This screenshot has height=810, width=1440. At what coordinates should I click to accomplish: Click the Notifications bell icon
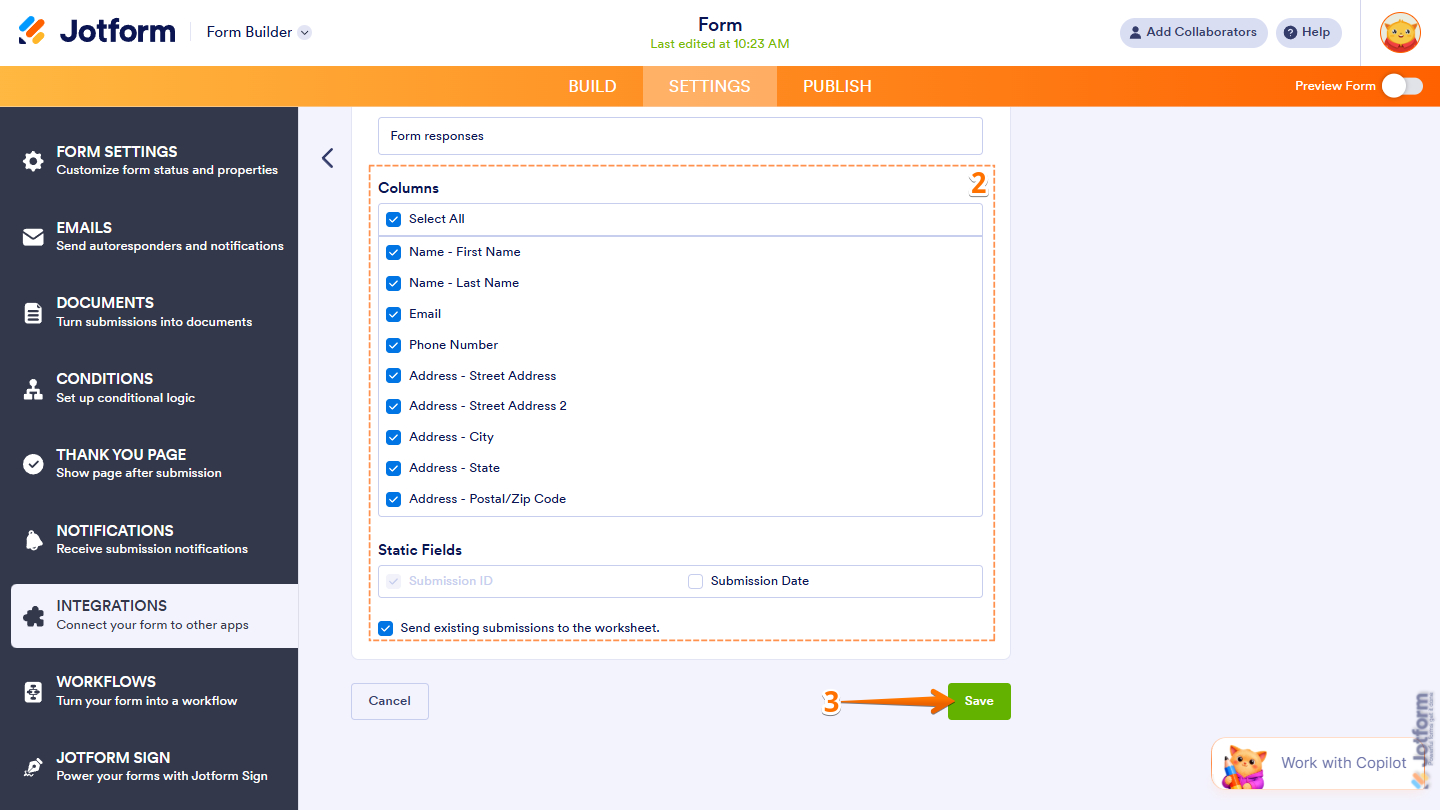click(x=32, y=538)
